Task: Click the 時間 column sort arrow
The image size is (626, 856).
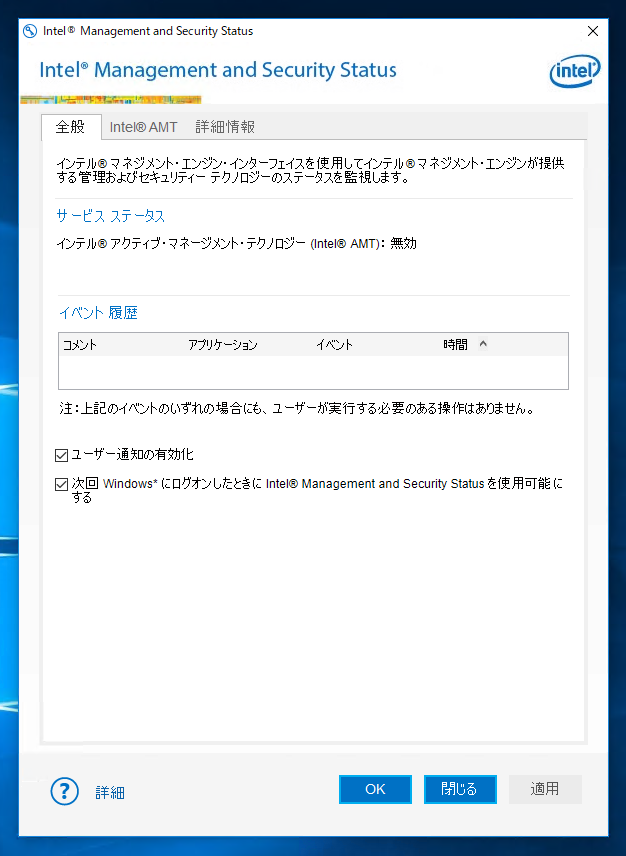Action: click(482, 344)
